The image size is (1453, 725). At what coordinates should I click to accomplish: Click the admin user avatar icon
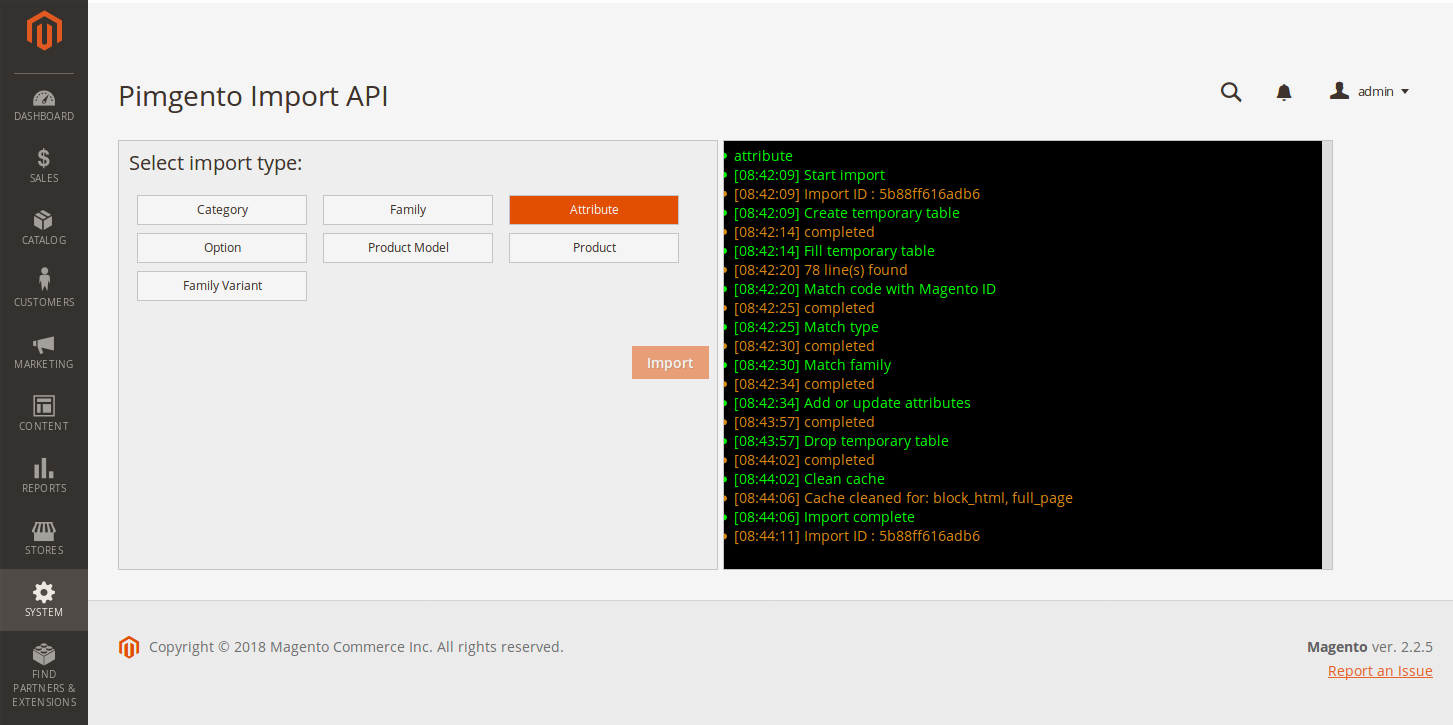tap(1340, 91)
